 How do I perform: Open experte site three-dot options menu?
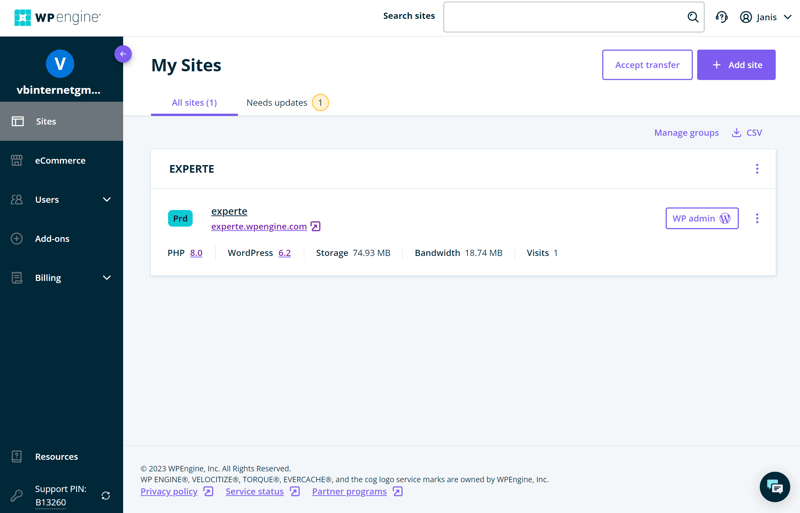point(757,218)
